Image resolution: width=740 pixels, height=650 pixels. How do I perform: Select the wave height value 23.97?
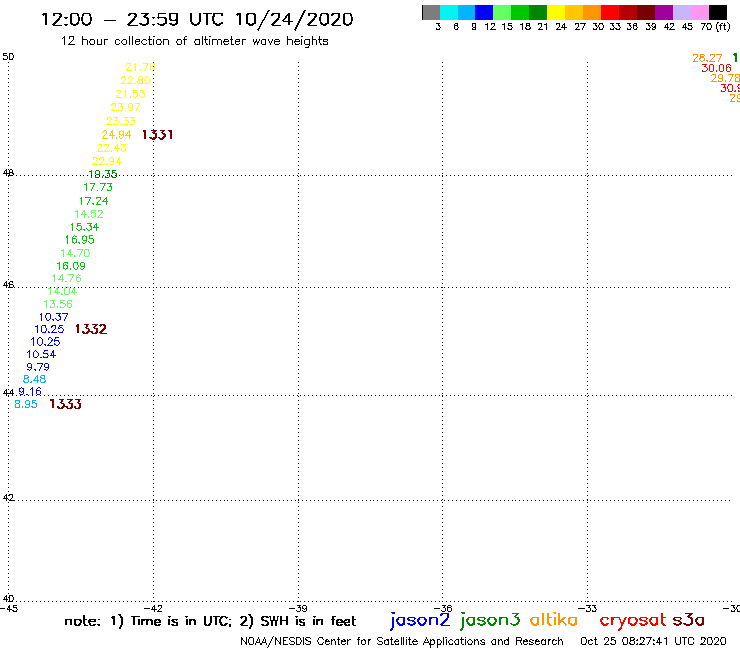126,107
